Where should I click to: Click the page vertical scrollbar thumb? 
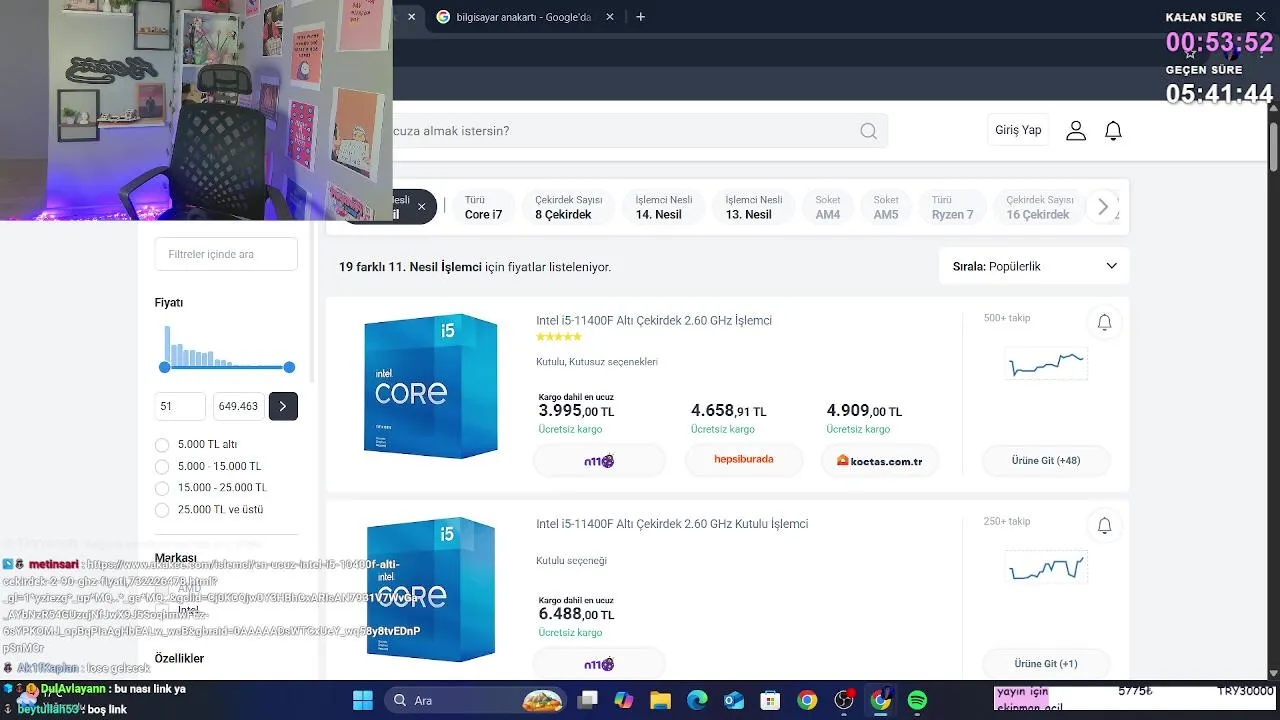(x=1273, y=146)
